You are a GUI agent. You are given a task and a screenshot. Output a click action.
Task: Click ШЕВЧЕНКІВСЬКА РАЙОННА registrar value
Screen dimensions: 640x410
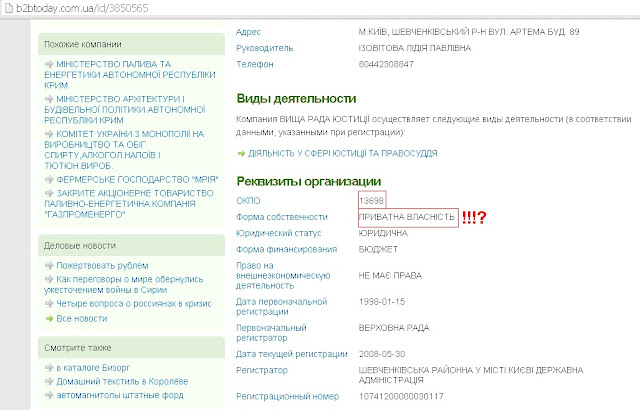[x=471, y=375]
